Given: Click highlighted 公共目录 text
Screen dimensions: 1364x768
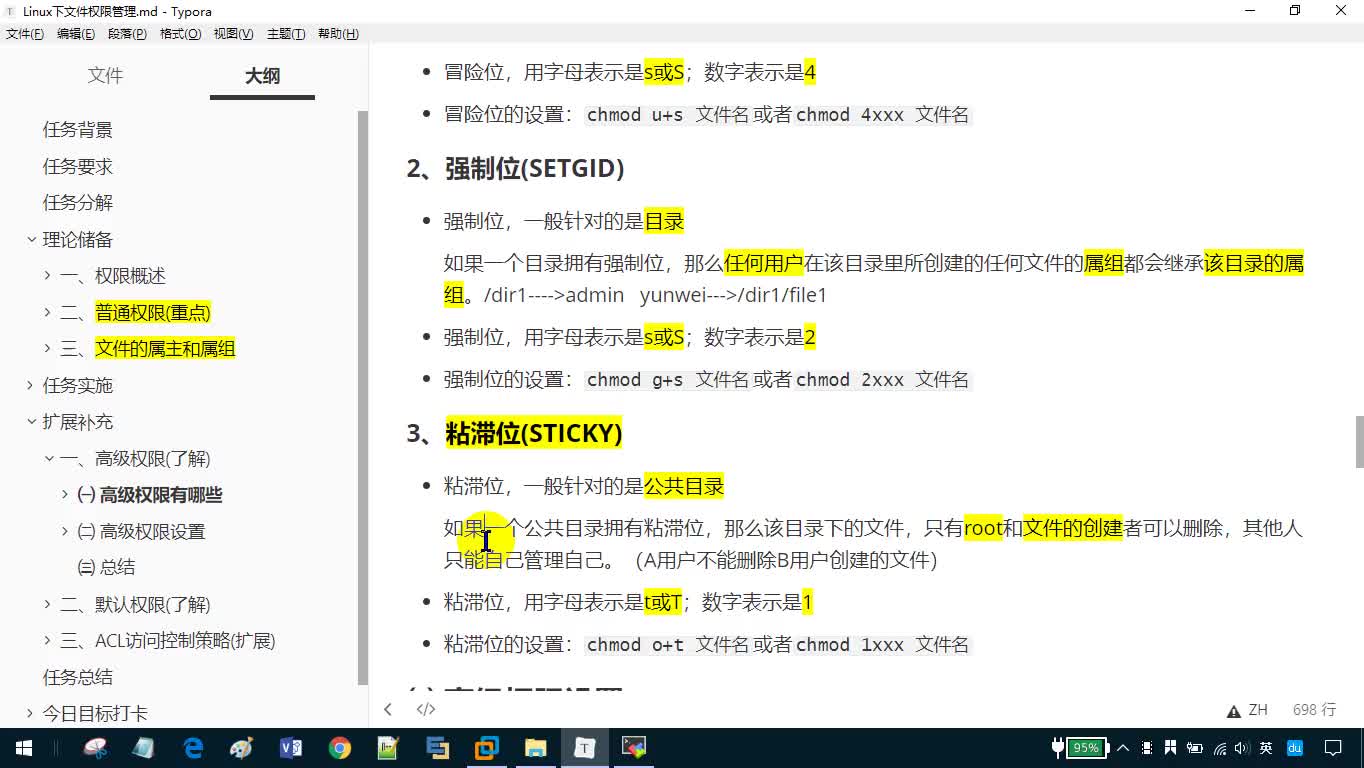Looking at the screenshot, I should pos(684,487).
